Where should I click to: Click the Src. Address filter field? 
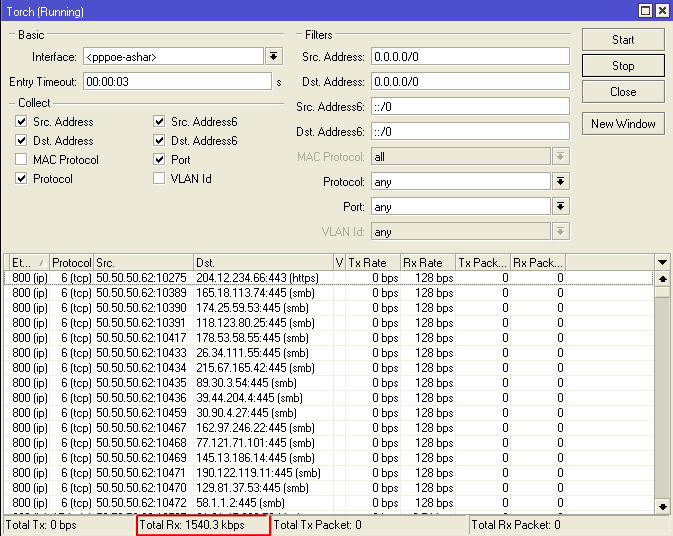[470, 56]
